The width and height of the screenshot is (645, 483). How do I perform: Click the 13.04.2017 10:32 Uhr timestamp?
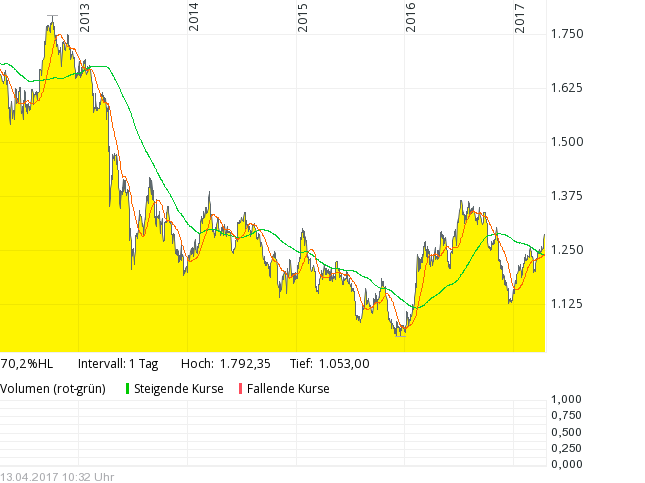pyautogui.click(x=57, y=476)
